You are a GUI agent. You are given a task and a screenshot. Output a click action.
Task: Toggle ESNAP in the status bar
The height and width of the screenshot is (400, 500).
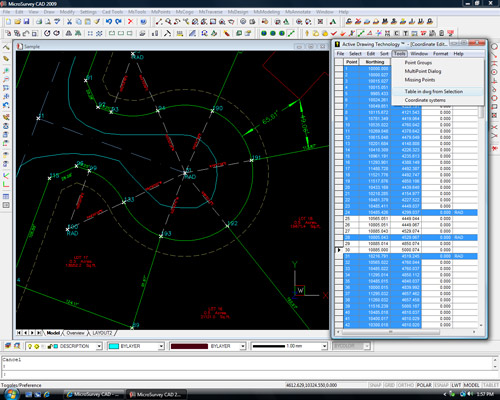(441, 385)
